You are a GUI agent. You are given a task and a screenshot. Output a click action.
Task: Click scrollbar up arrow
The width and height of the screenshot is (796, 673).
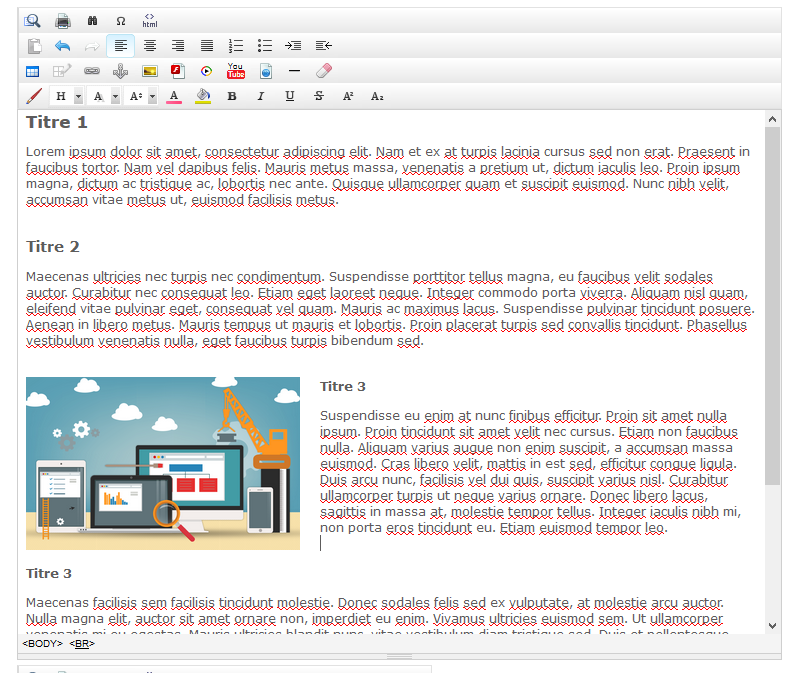(772, 119)
